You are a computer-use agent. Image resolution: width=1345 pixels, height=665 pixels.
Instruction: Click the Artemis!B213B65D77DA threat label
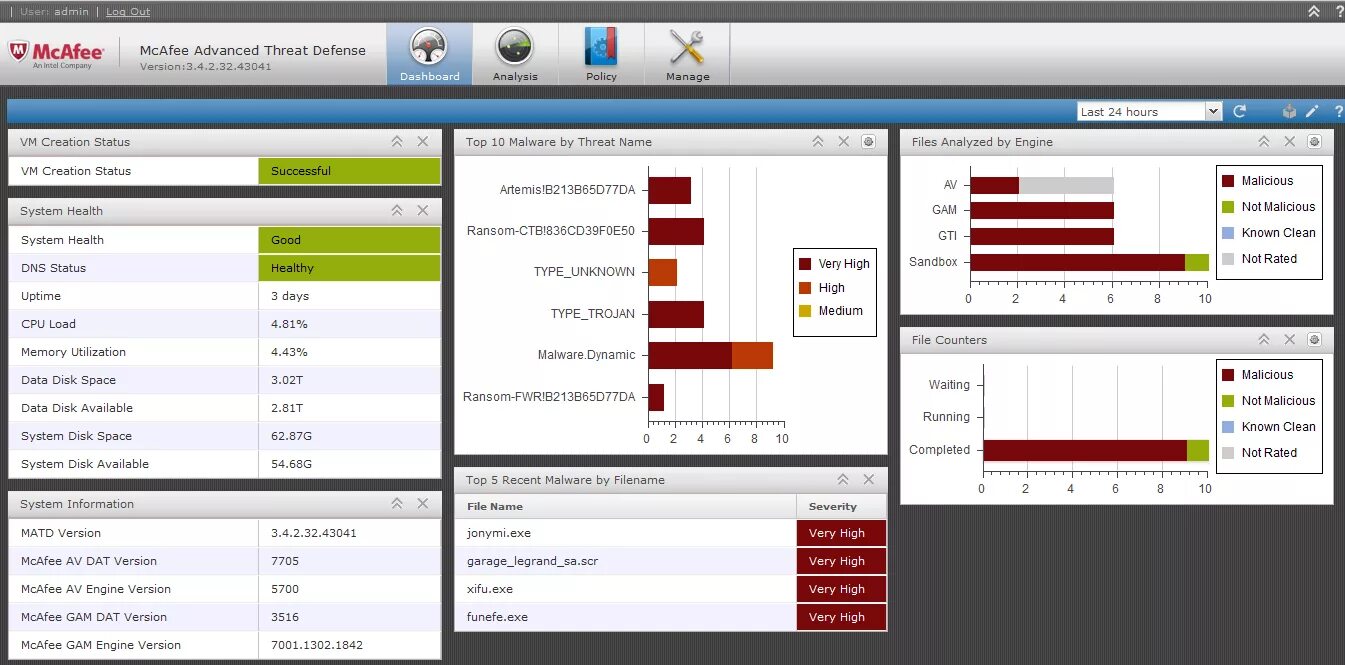coord(567,189)
